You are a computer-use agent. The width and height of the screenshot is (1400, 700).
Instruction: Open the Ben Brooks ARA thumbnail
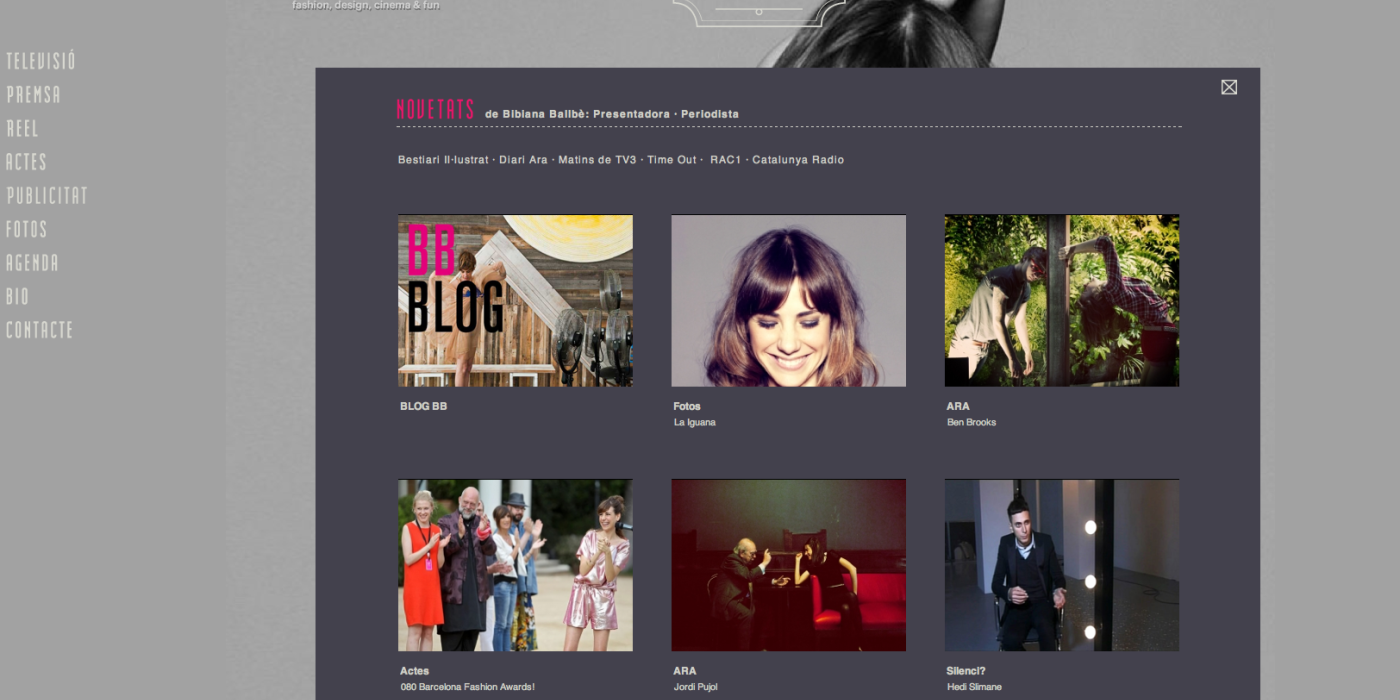tap(1061, 301)
